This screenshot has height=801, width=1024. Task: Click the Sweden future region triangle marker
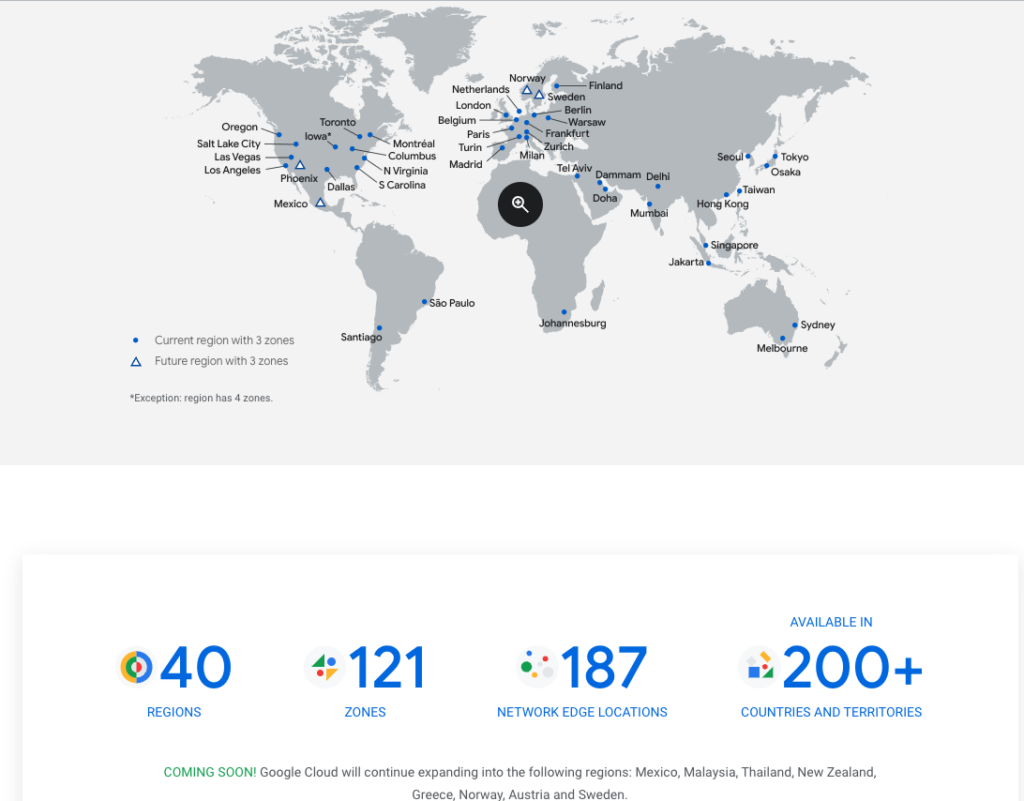pos(539,95)
